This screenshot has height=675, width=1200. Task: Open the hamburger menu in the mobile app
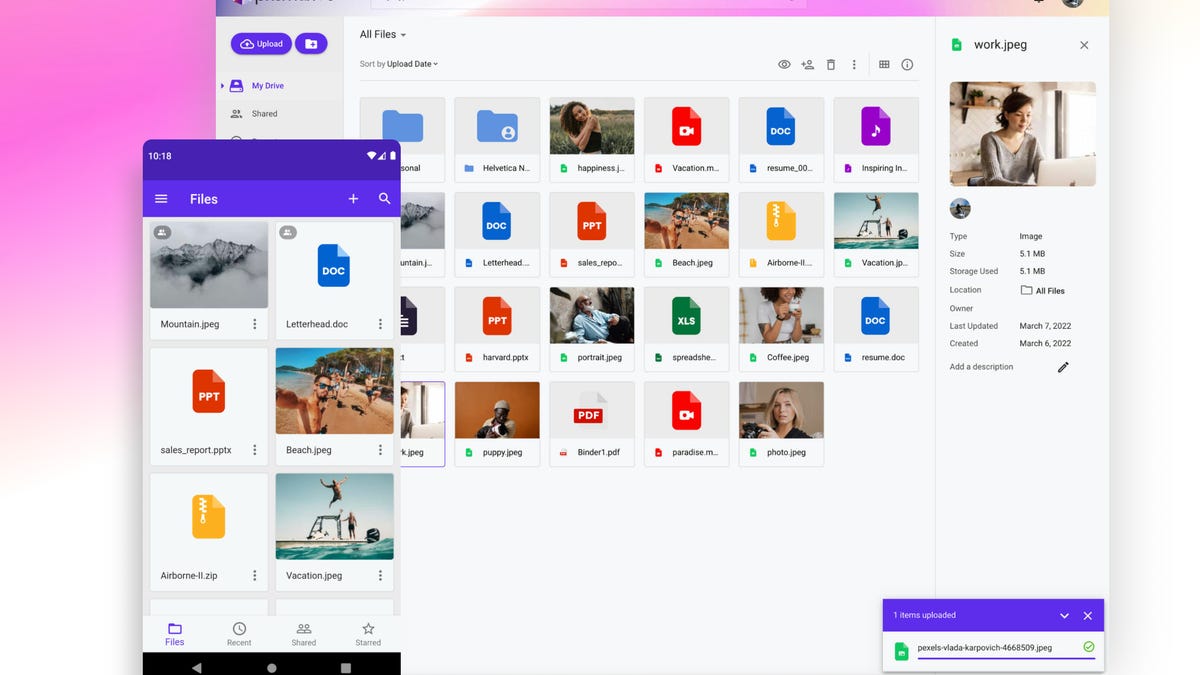point(161,199)
